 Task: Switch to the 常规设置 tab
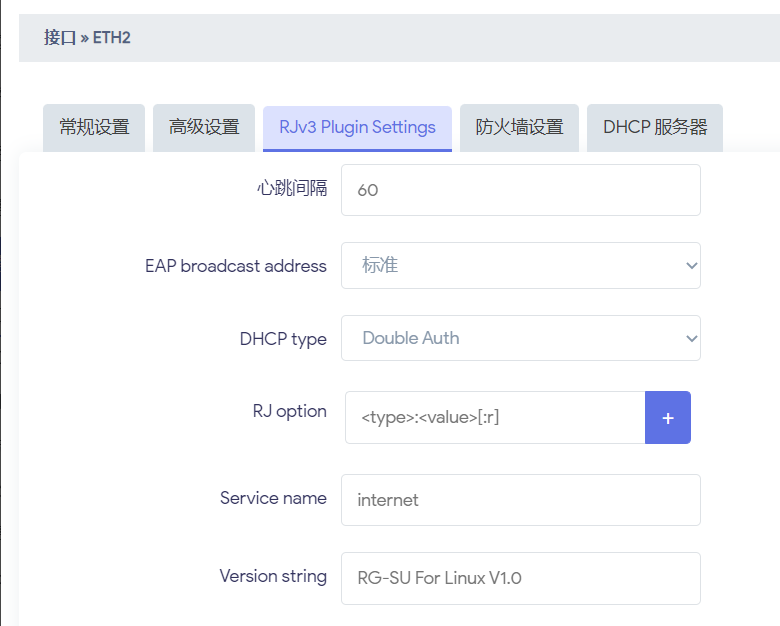(x=94, y=128)
